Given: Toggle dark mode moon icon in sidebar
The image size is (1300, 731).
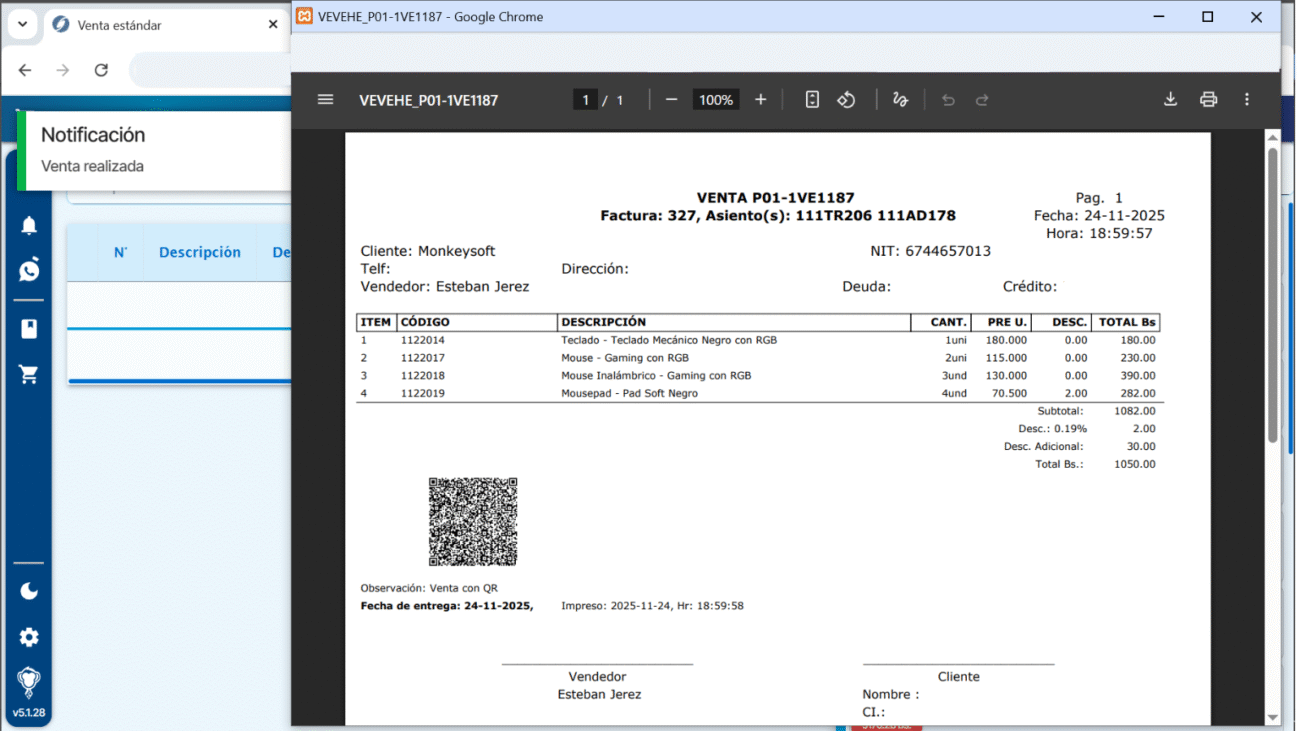Looking at the screenshot, I should [x=29, y=591].
